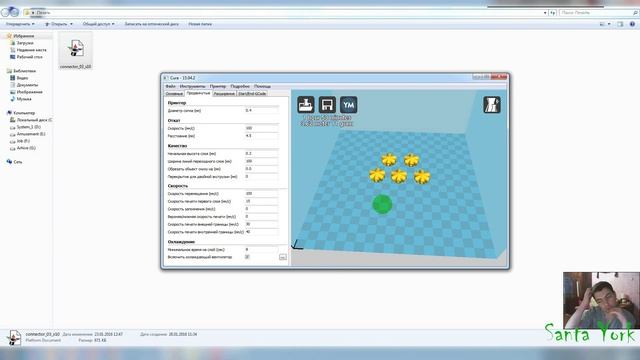This screenshot has height=360, width=640.
Task: Open the Помощь menu in Cura
Action: (262, 87)
